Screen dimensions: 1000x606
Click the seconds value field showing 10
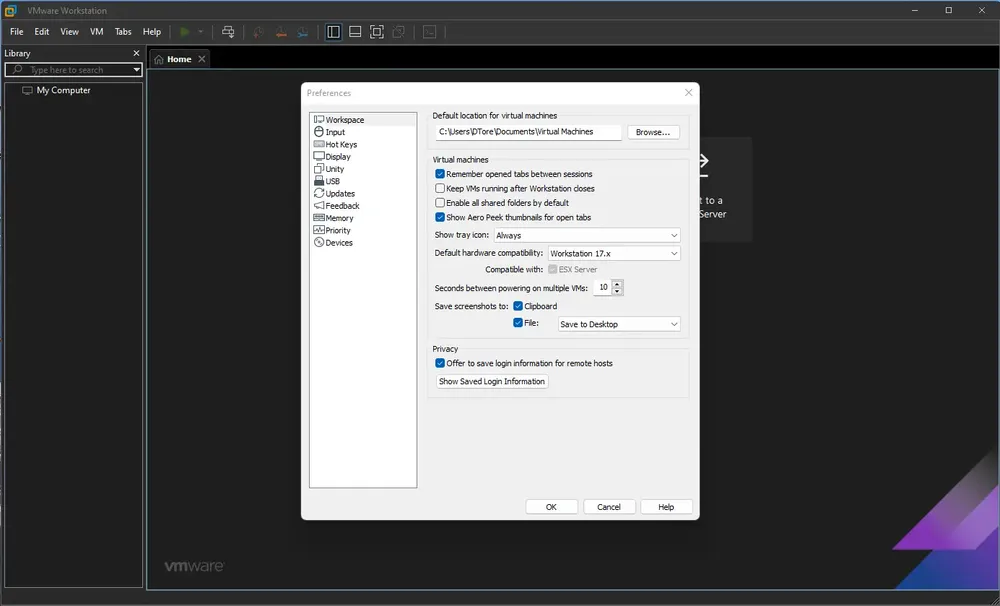tap(603, 288)
